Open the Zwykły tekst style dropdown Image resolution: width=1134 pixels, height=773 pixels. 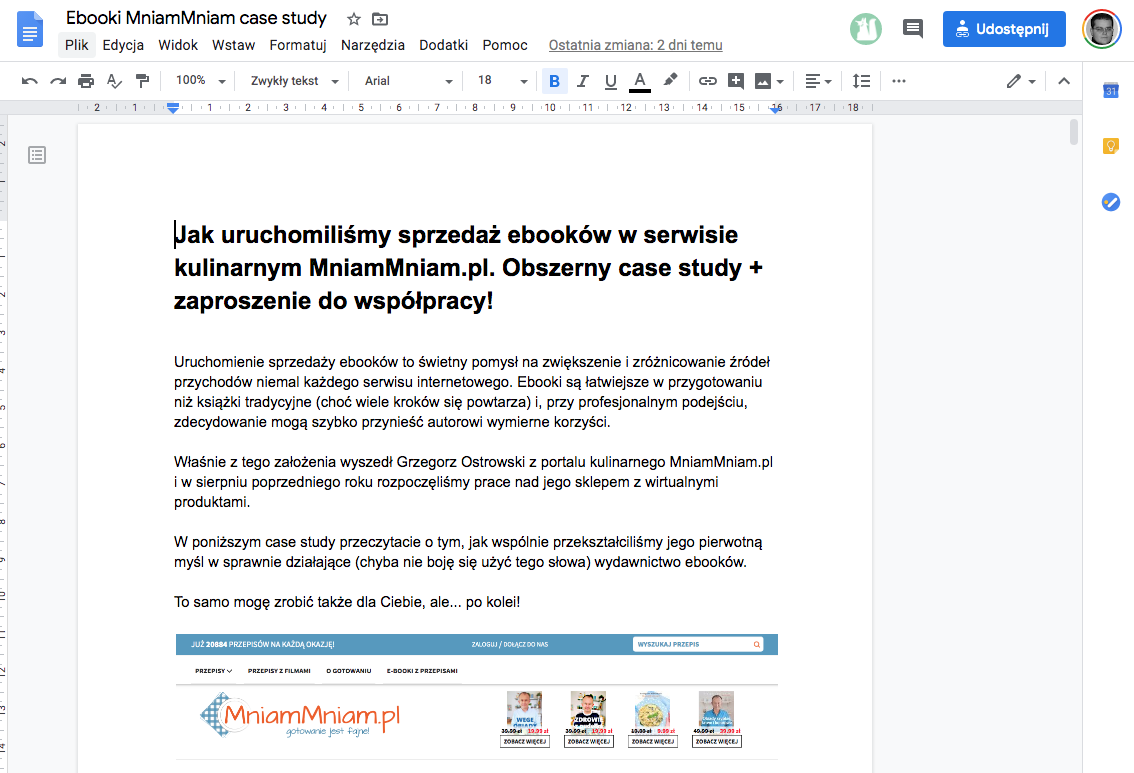pyautogui.click(x=294, y=81)
